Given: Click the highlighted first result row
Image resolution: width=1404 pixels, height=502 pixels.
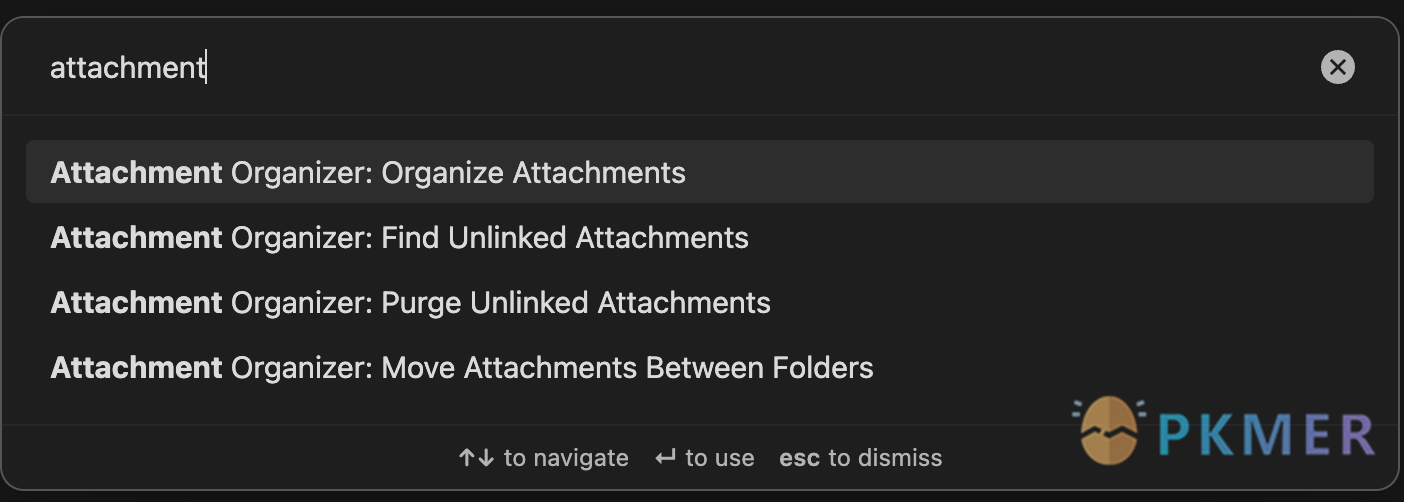Looking at the screenshot, I should click(700, 172).
